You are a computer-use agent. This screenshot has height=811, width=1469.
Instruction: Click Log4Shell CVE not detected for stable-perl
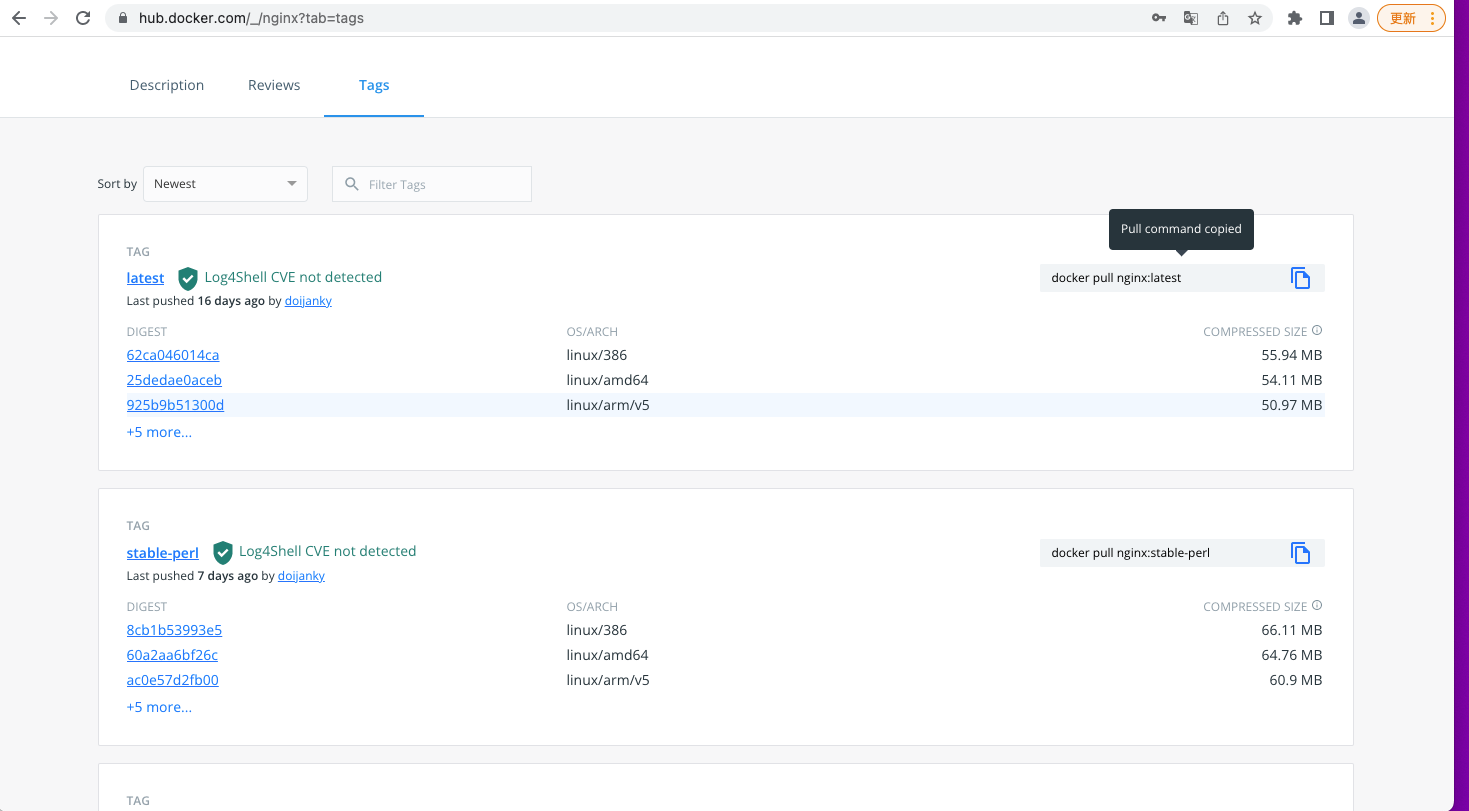pos(327,551)
